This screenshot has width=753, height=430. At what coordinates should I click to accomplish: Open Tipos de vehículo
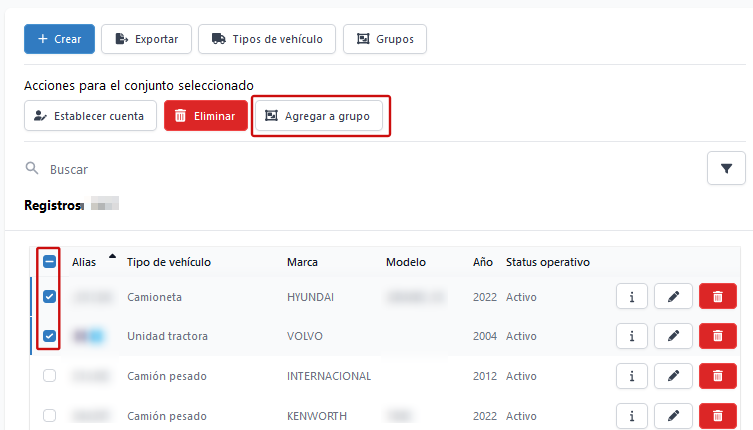tap(267, 39)
